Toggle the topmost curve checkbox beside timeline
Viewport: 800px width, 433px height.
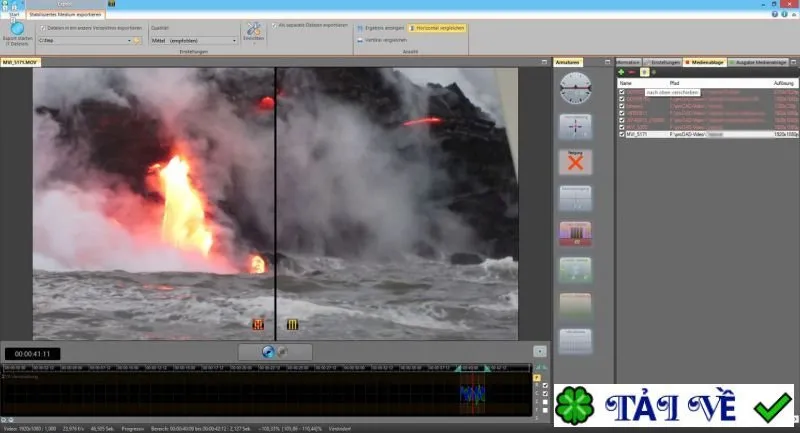[x=545, y=386]
